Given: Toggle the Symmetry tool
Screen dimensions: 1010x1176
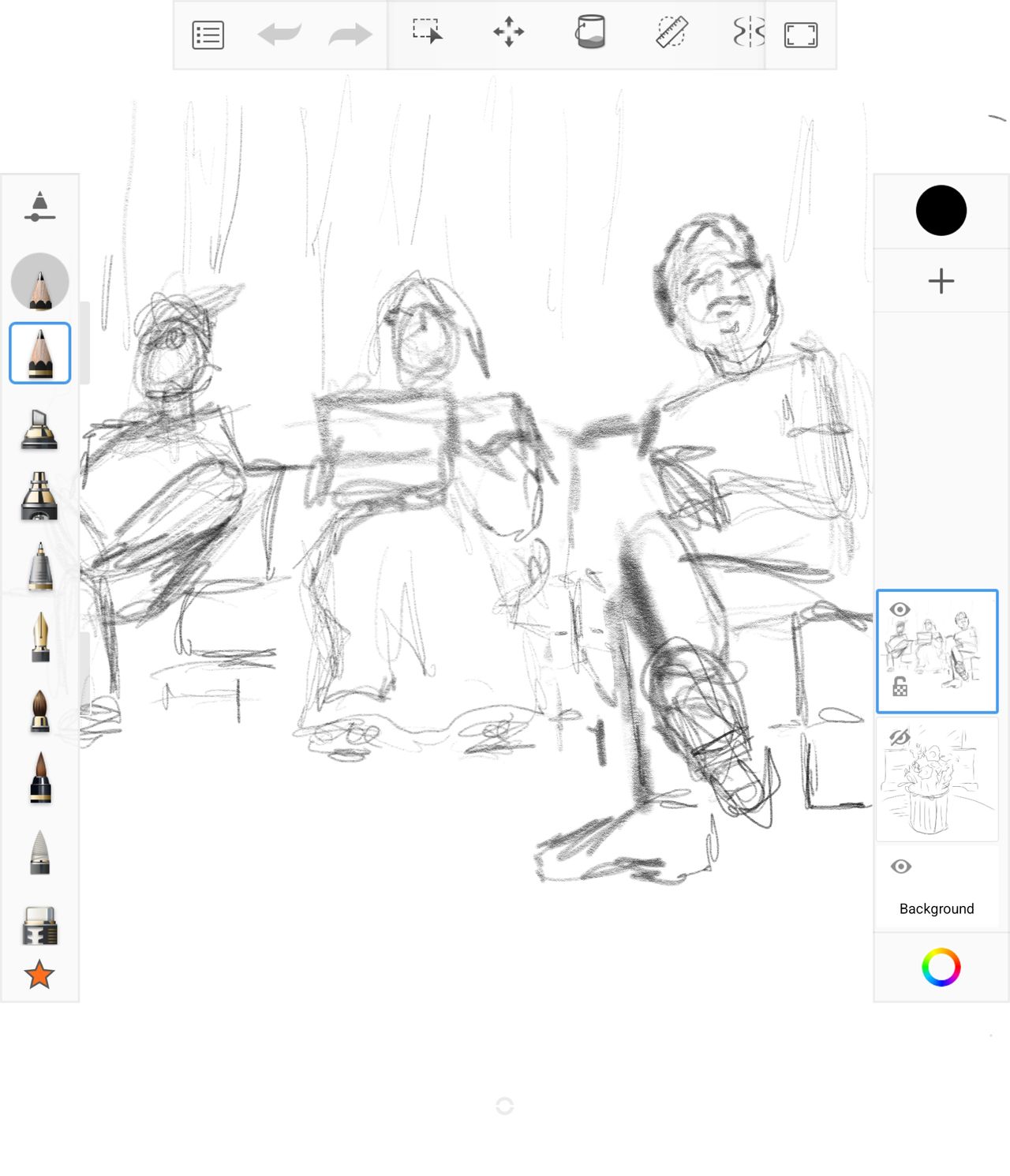Looking at the screenshot, I should [x=748, y=32].
